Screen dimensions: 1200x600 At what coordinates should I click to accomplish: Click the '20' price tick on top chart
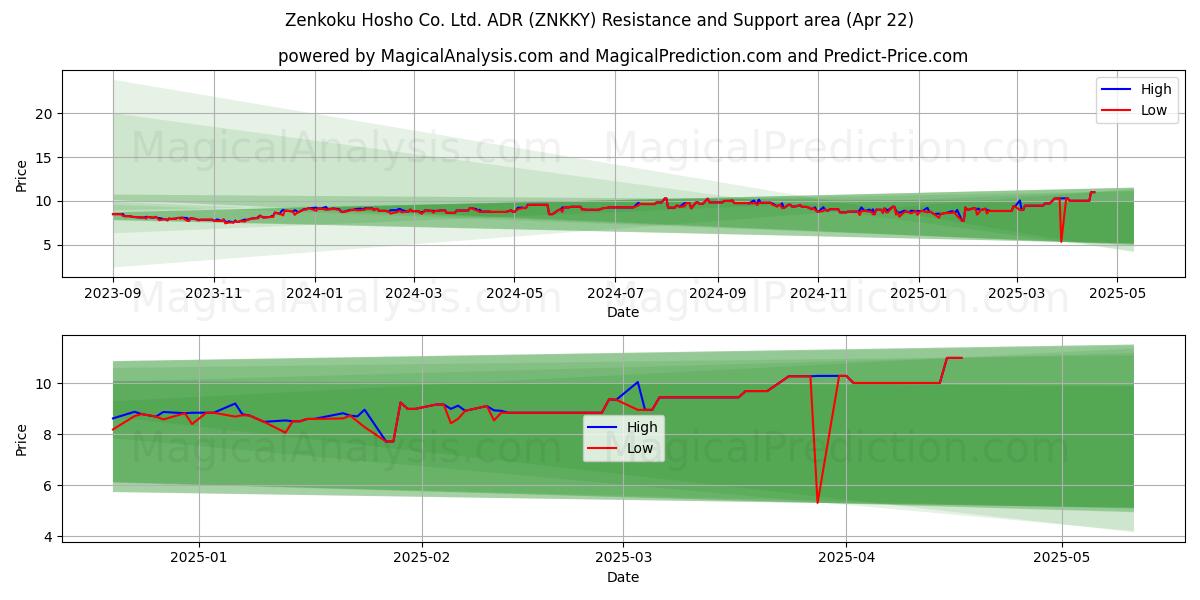tap(43, 114)
